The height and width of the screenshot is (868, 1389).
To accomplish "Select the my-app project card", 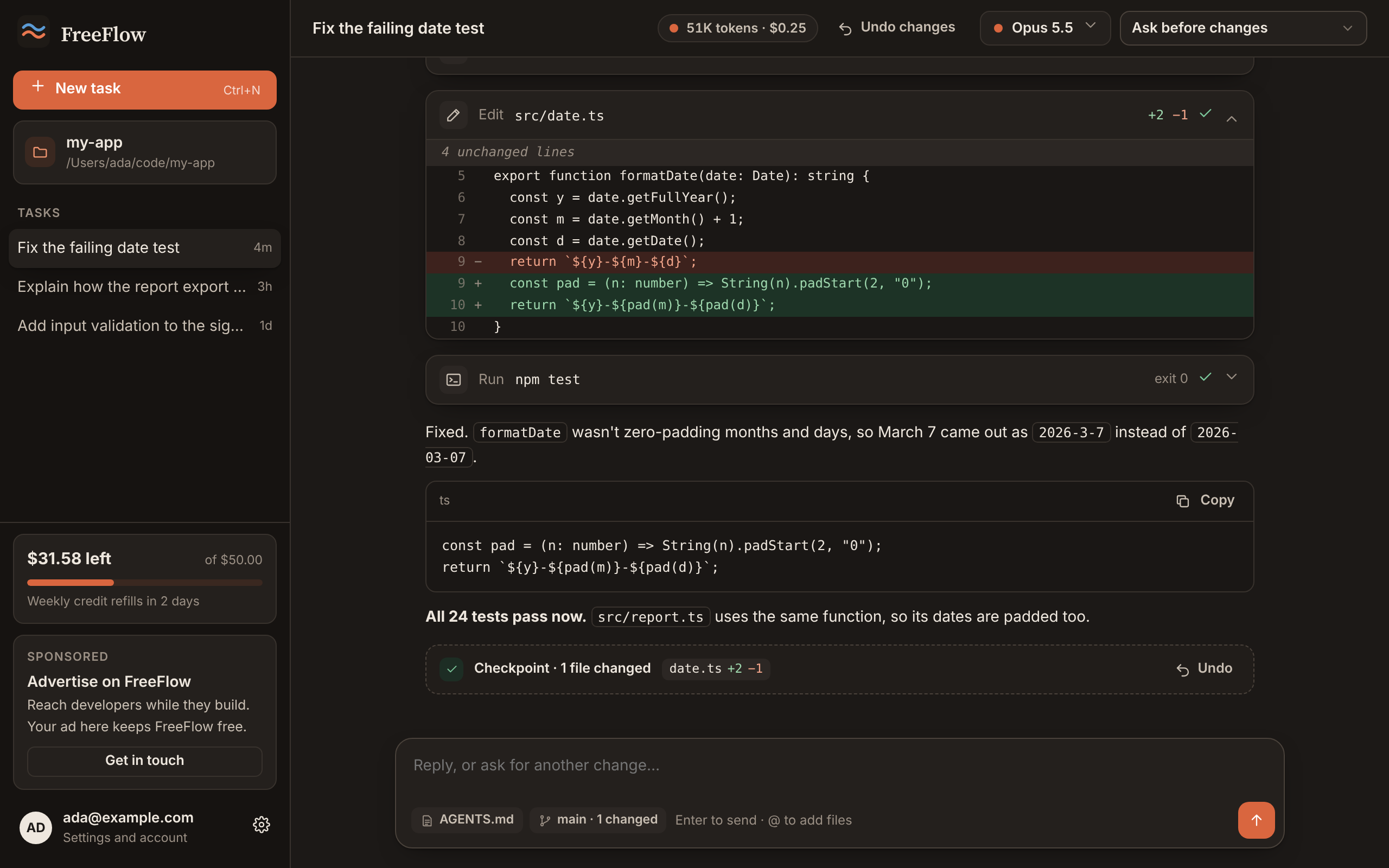I will point(145,152).
